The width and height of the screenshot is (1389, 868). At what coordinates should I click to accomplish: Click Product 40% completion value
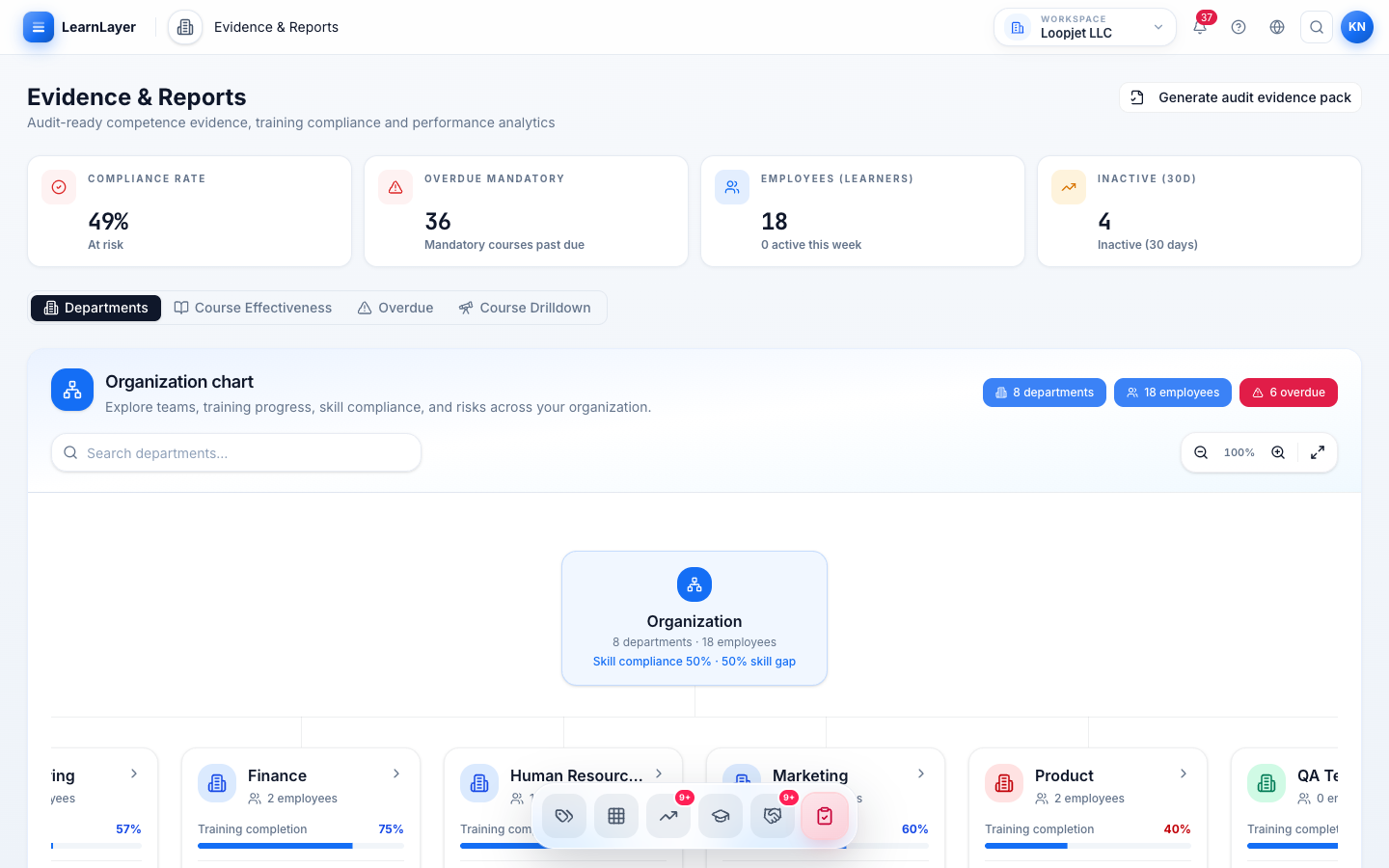coord(1178,829)
